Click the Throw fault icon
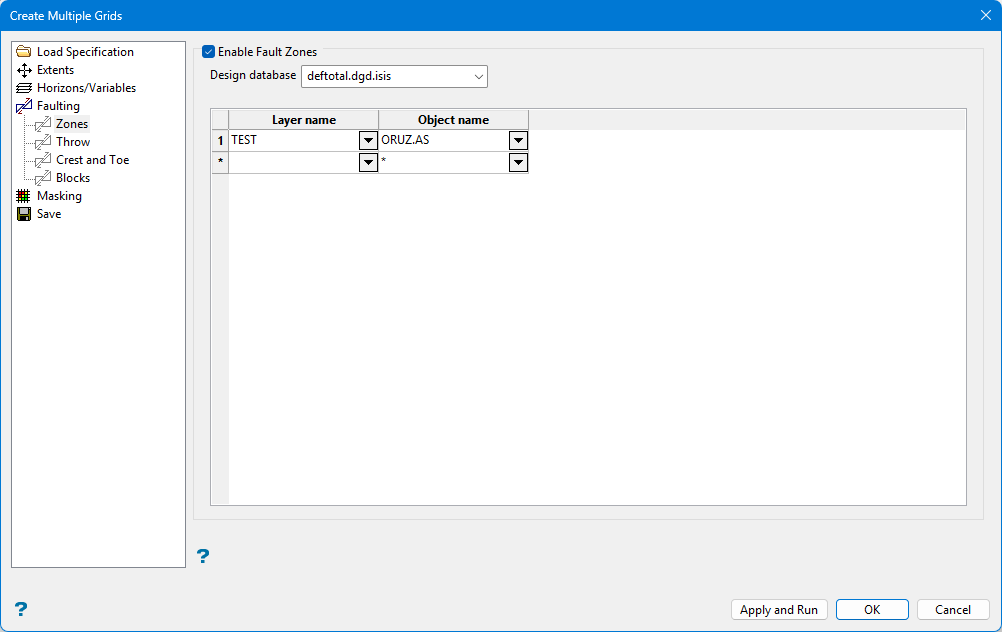 tap(43, 142)
